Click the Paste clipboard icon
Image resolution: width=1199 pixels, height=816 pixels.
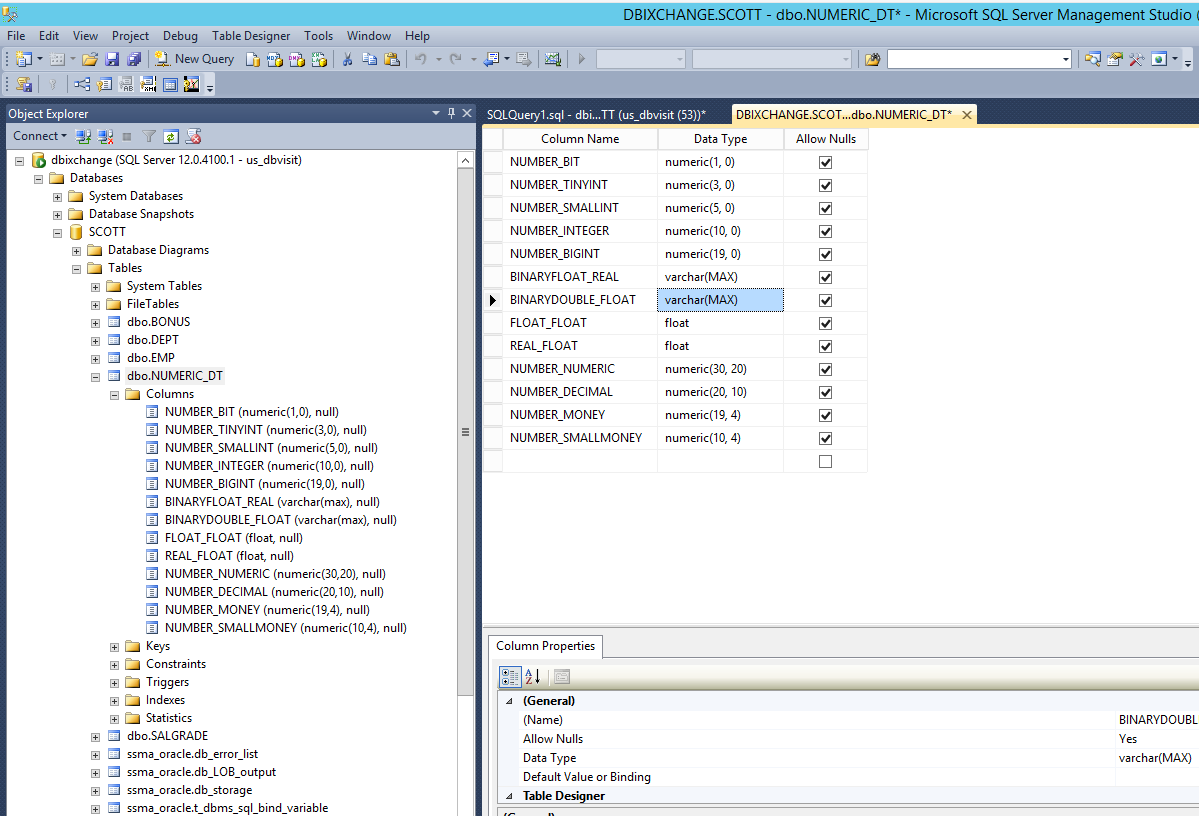[392, 59]
